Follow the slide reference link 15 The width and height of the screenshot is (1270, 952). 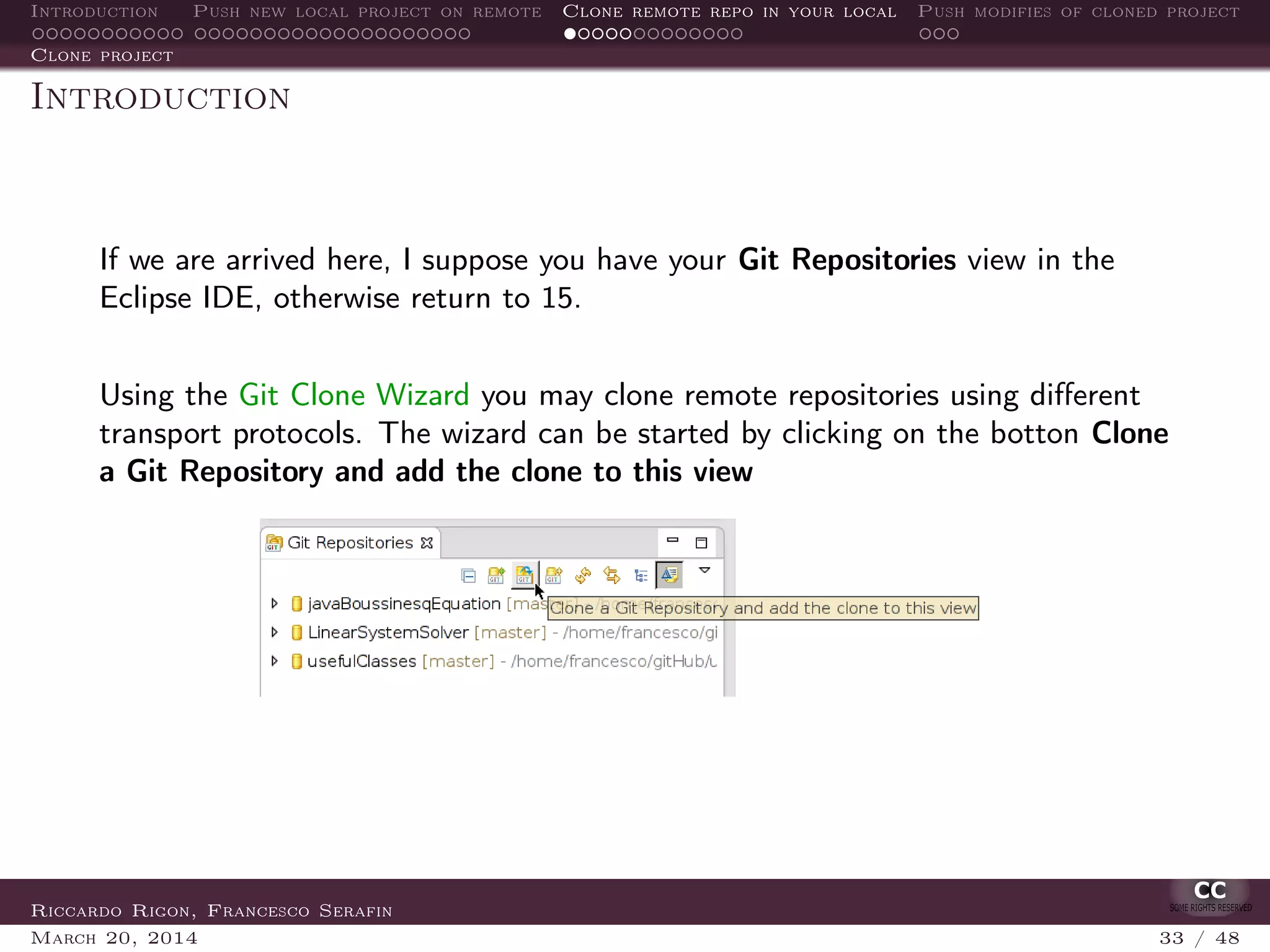tap(557, 298)
